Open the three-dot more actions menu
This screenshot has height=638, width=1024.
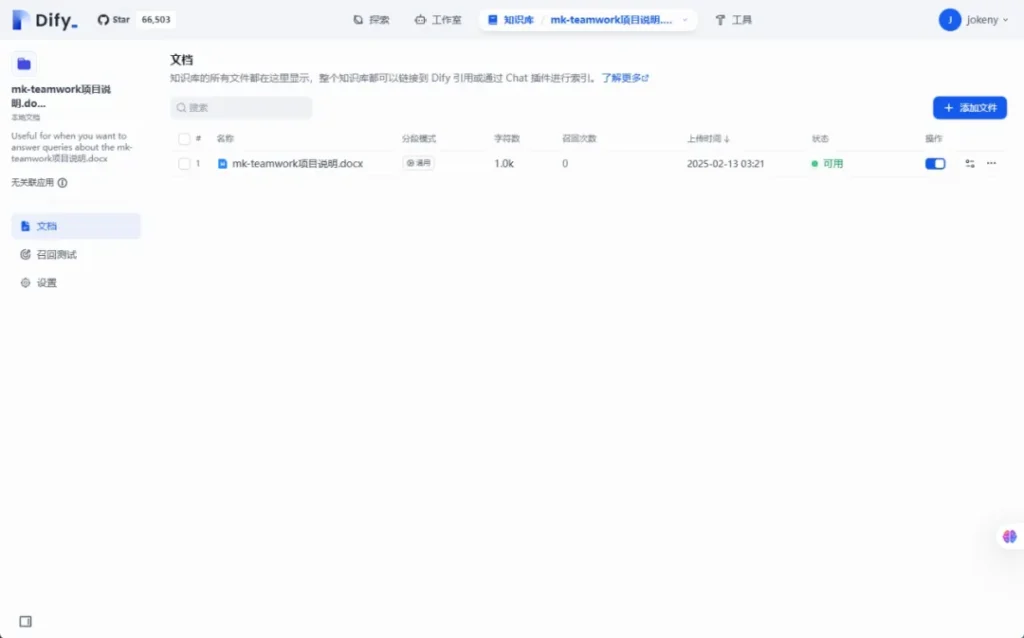(x=991, y=163)
